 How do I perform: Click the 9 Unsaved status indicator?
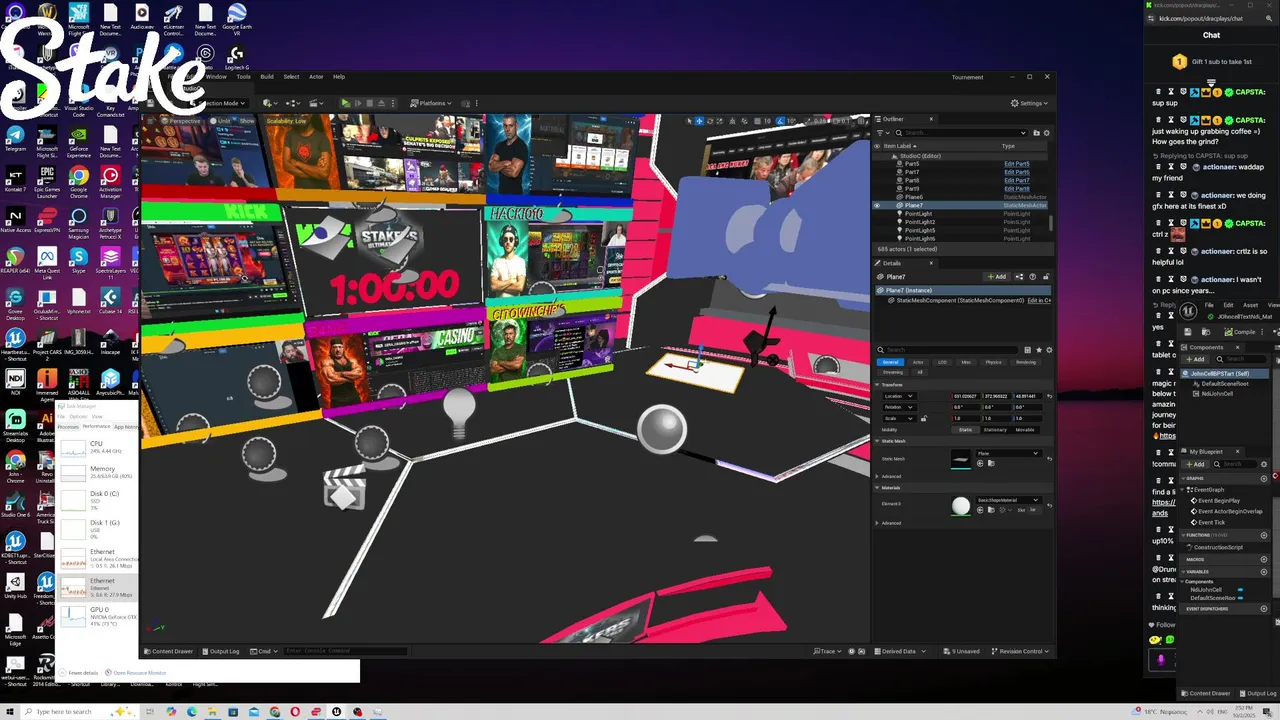point(961,651)
